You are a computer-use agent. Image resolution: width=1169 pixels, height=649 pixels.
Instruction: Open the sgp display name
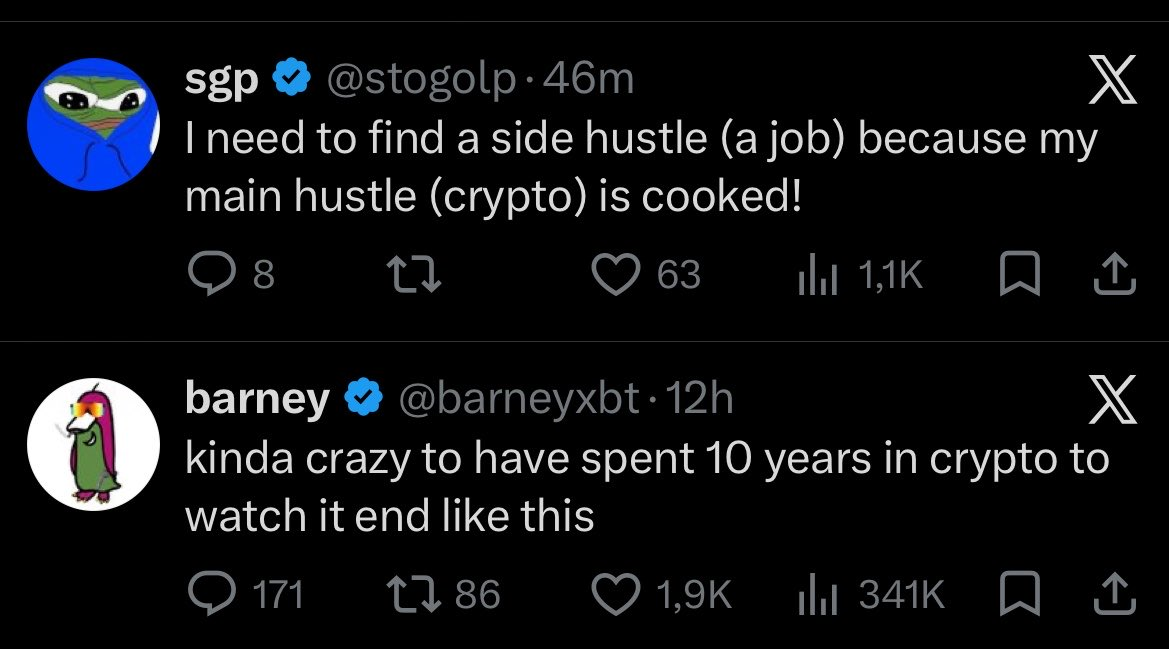click(x=221, y=80)
